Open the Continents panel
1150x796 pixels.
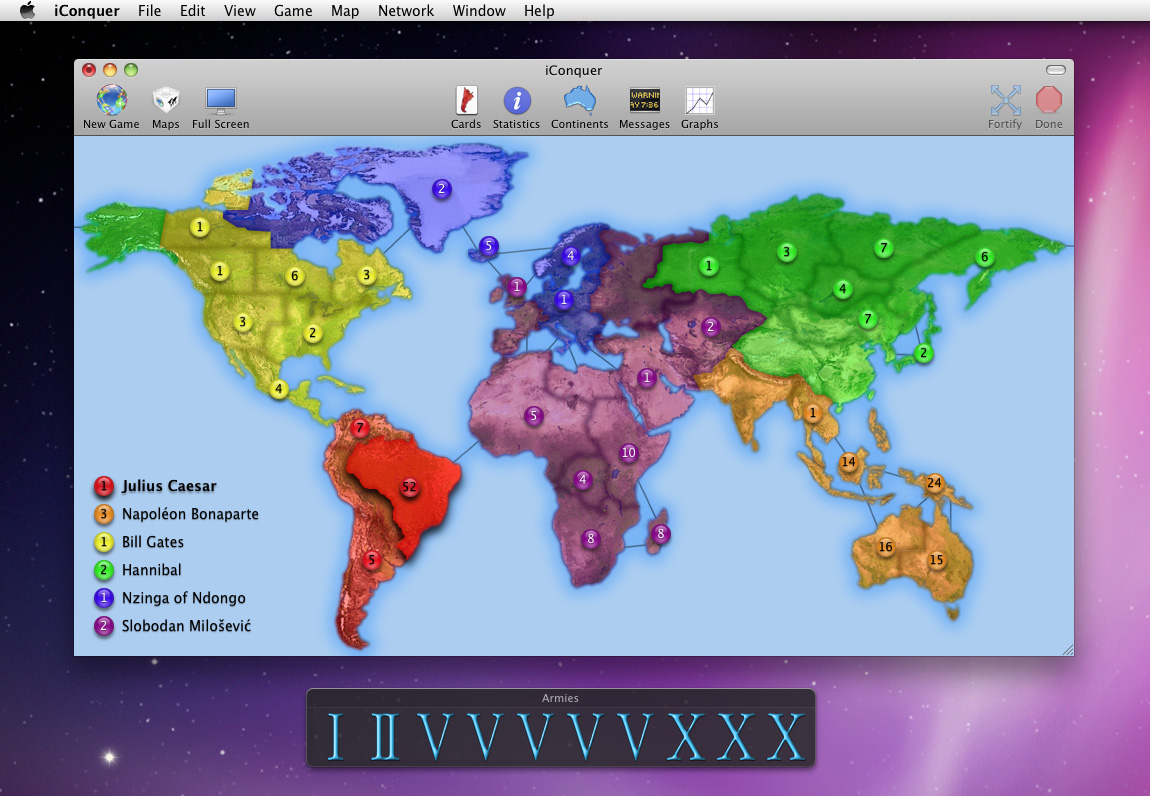point(579,106)
